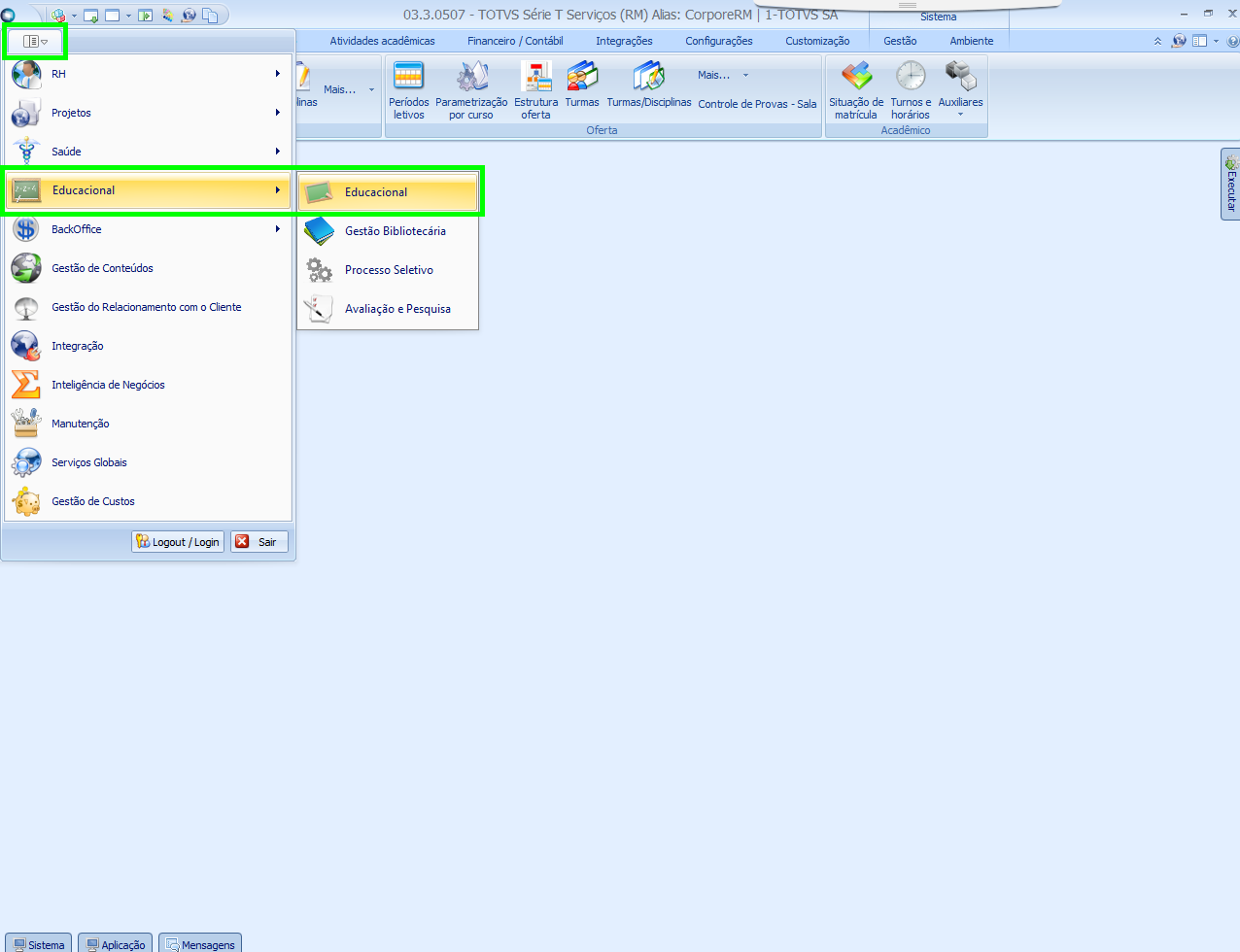Open Turnos e horários clock icon
The image size is (1240, 952).
[x=911, y=90]
